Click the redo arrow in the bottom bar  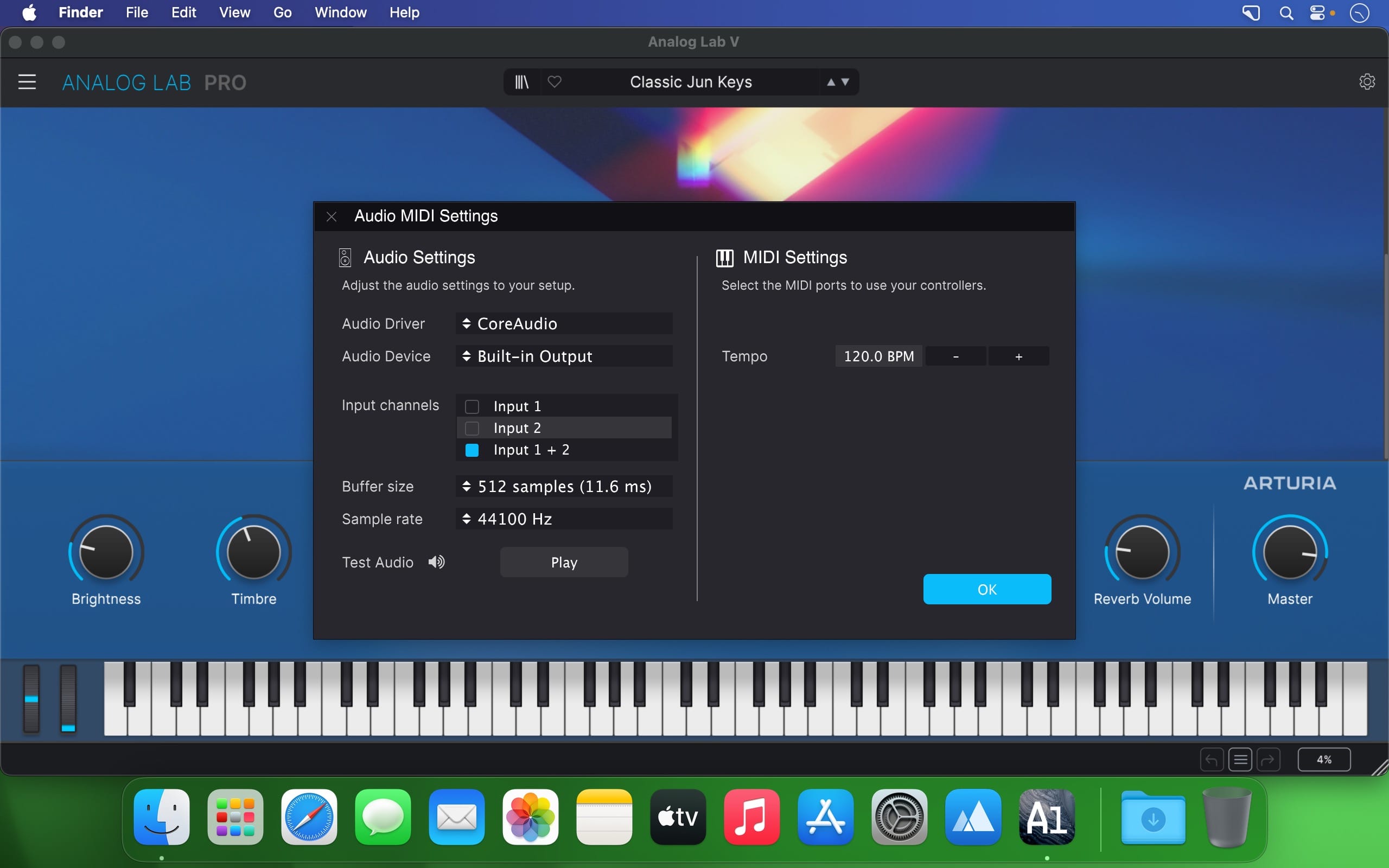pos(1268,759)
